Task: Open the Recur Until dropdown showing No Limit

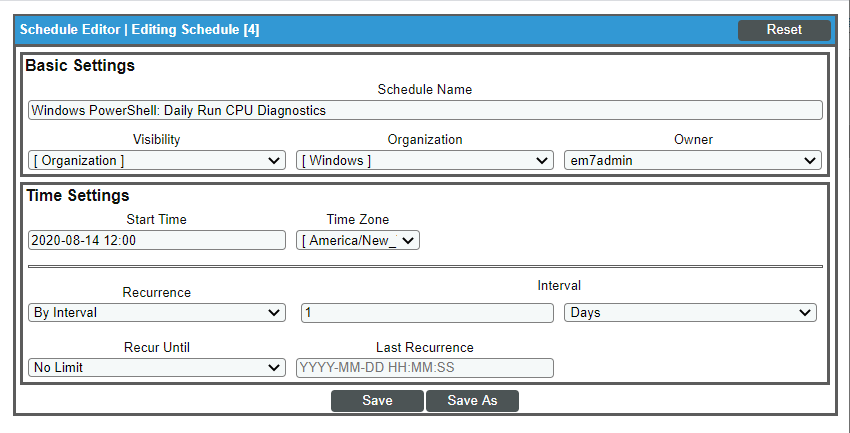Action: coord(157,368)
